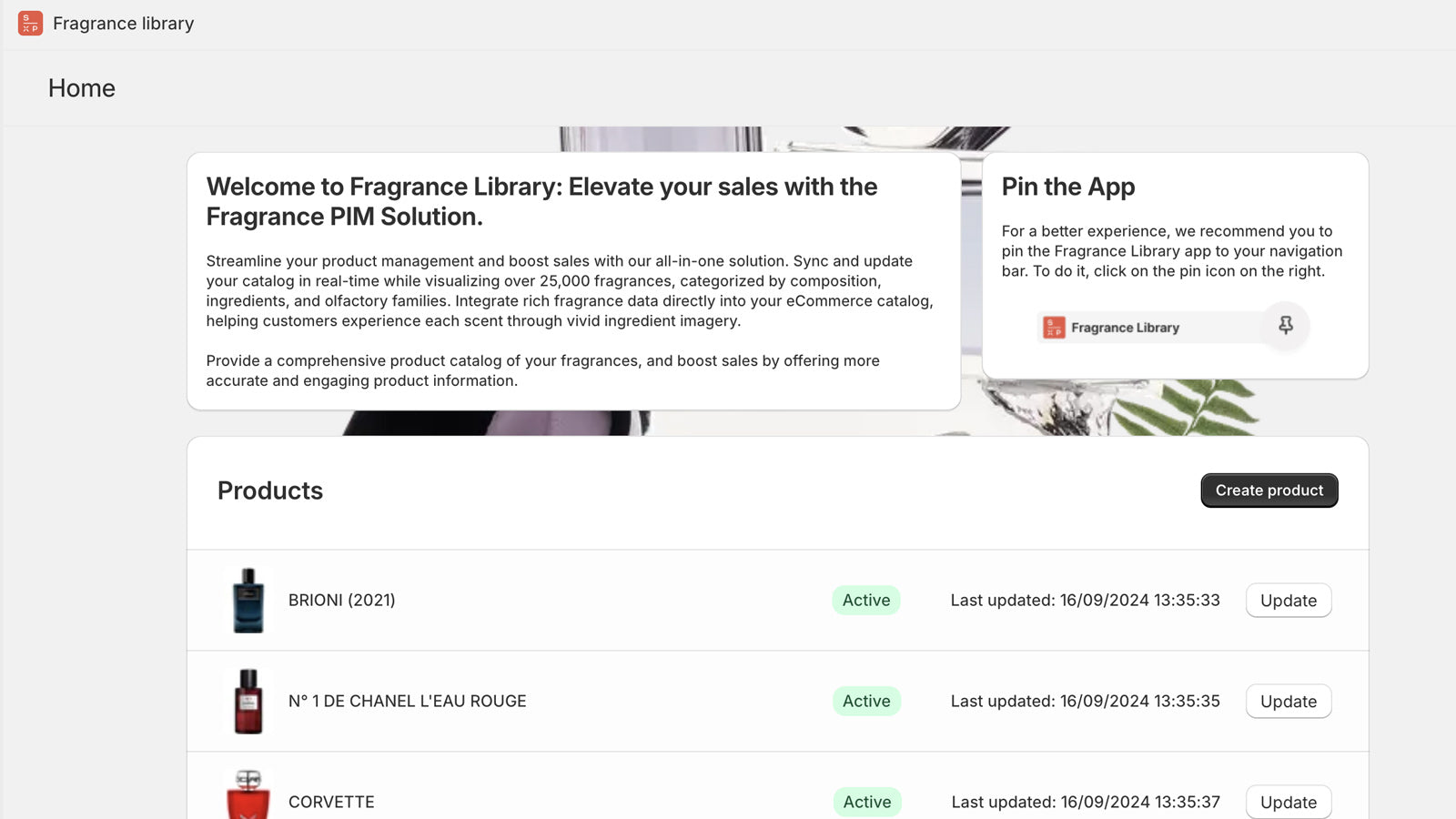This screenshot has width=1456, height=819.
Task: Select the BRIONI (2021) product name
Action: [342, 601]
